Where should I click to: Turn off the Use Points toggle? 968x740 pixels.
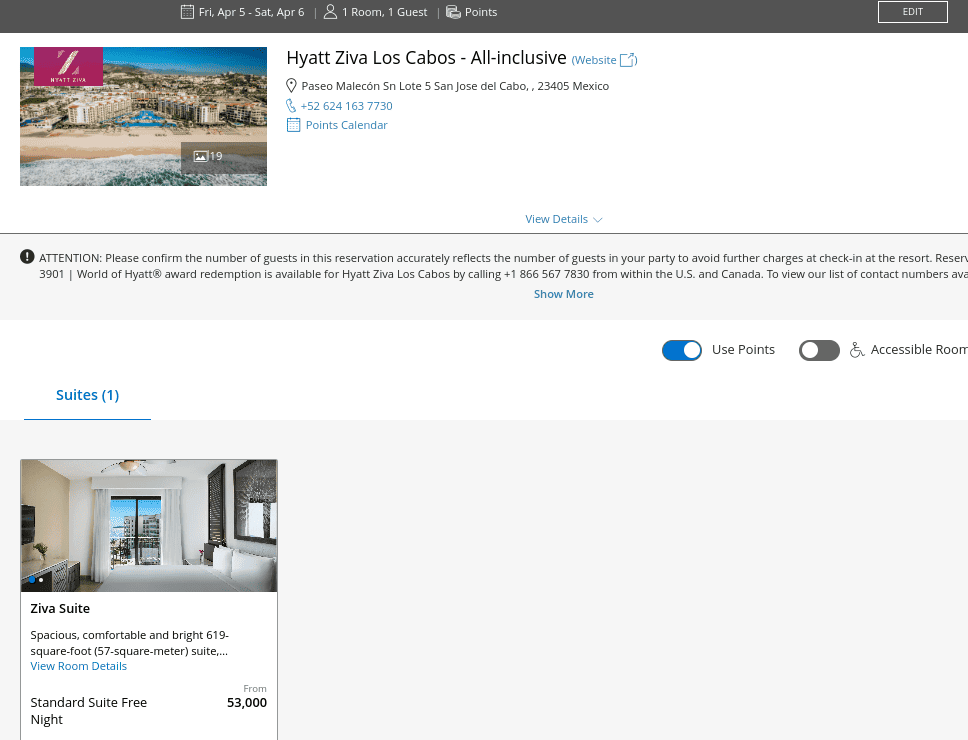[x=682, y=350]
